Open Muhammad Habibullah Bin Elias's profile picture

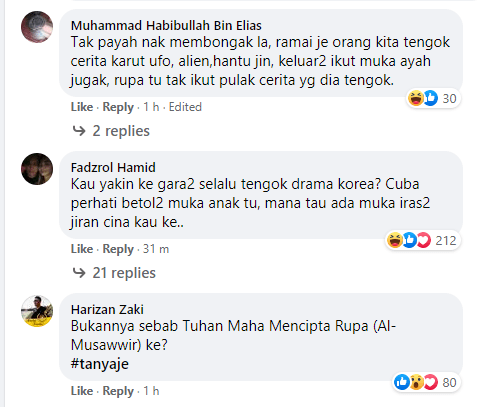click(x=37, y=27)
